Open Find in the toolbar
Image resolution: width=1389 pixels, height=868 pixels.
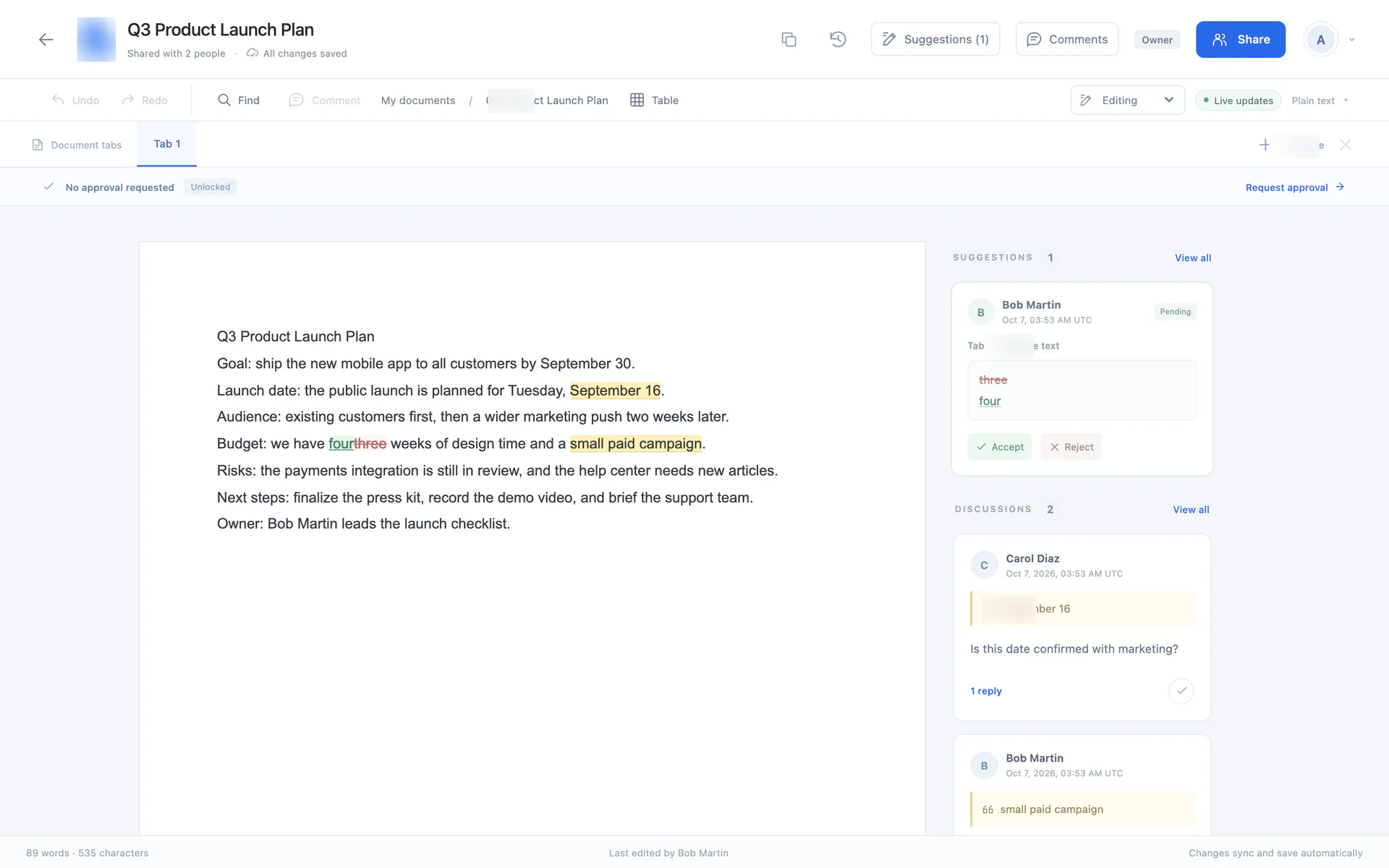pos(239,100)
